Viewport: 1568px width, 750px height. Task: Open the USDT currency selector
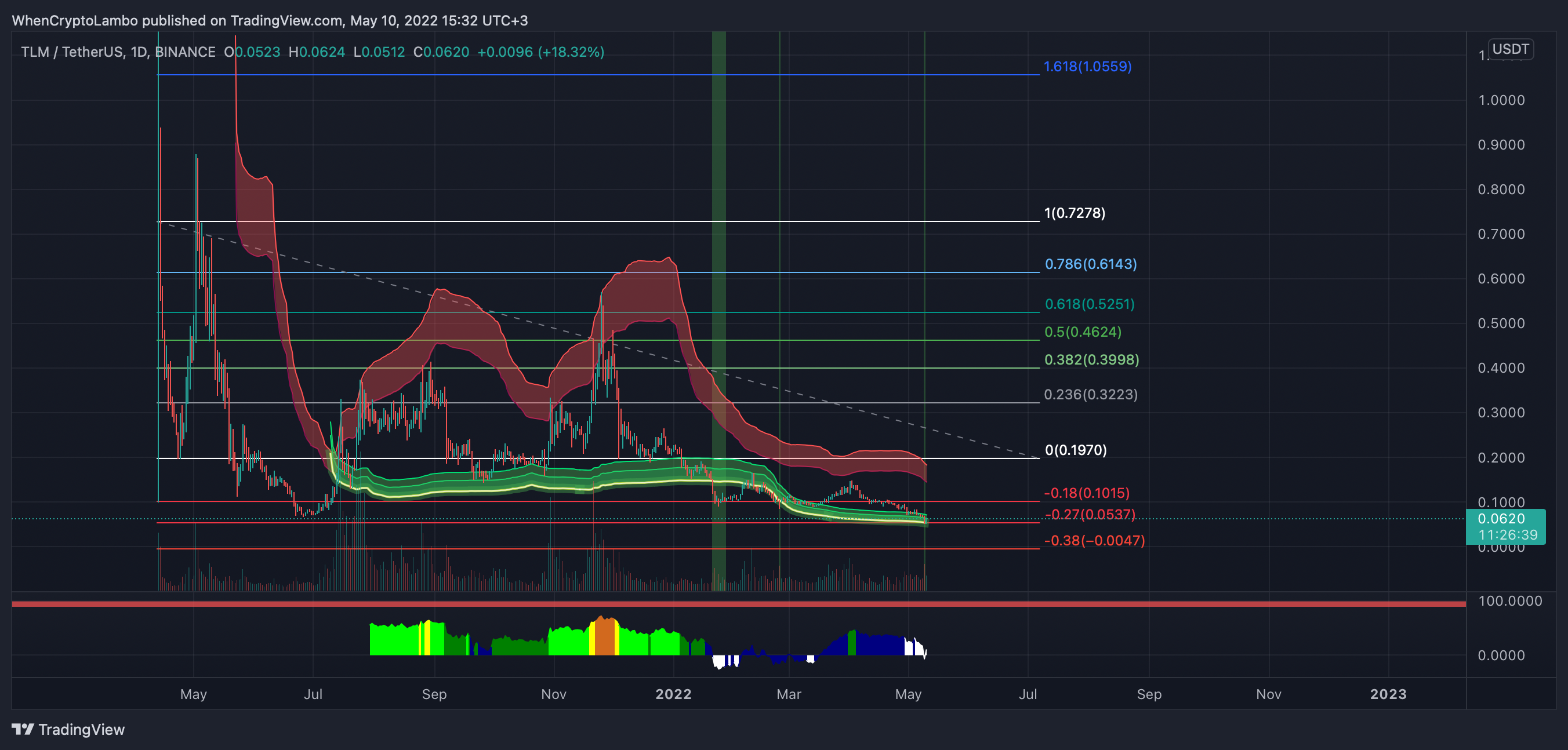click(1510, 49)
